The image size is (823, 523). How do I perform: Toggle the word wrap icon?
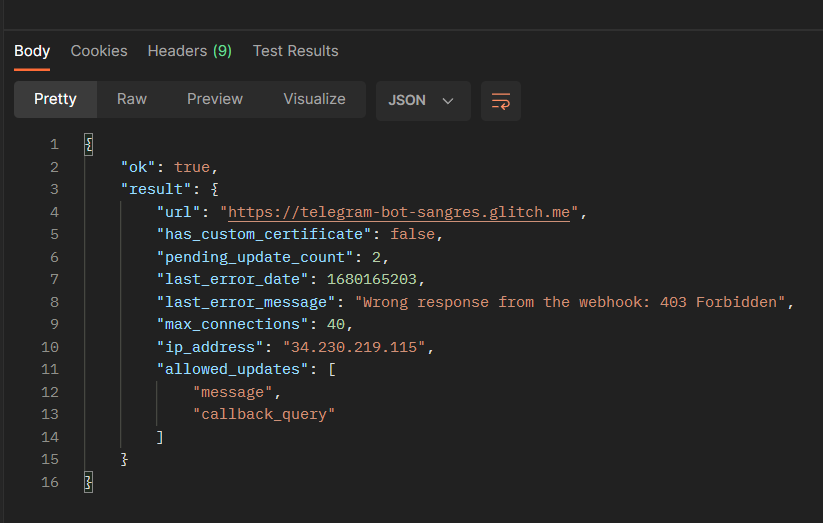coord(501,101)
